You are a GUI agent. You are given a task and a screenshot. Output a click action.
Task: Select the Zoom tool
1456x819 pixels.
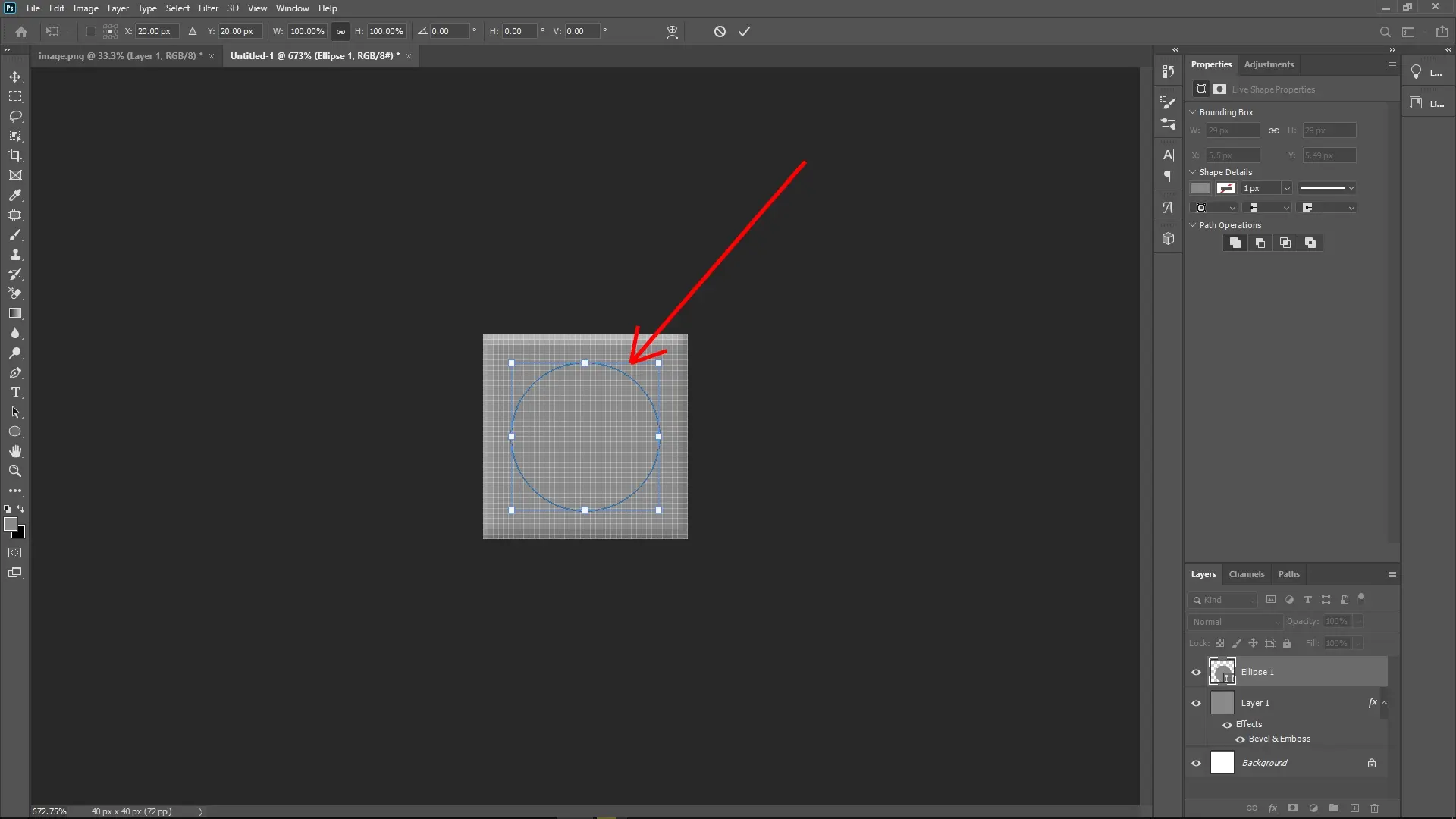(x=15, y=471)
